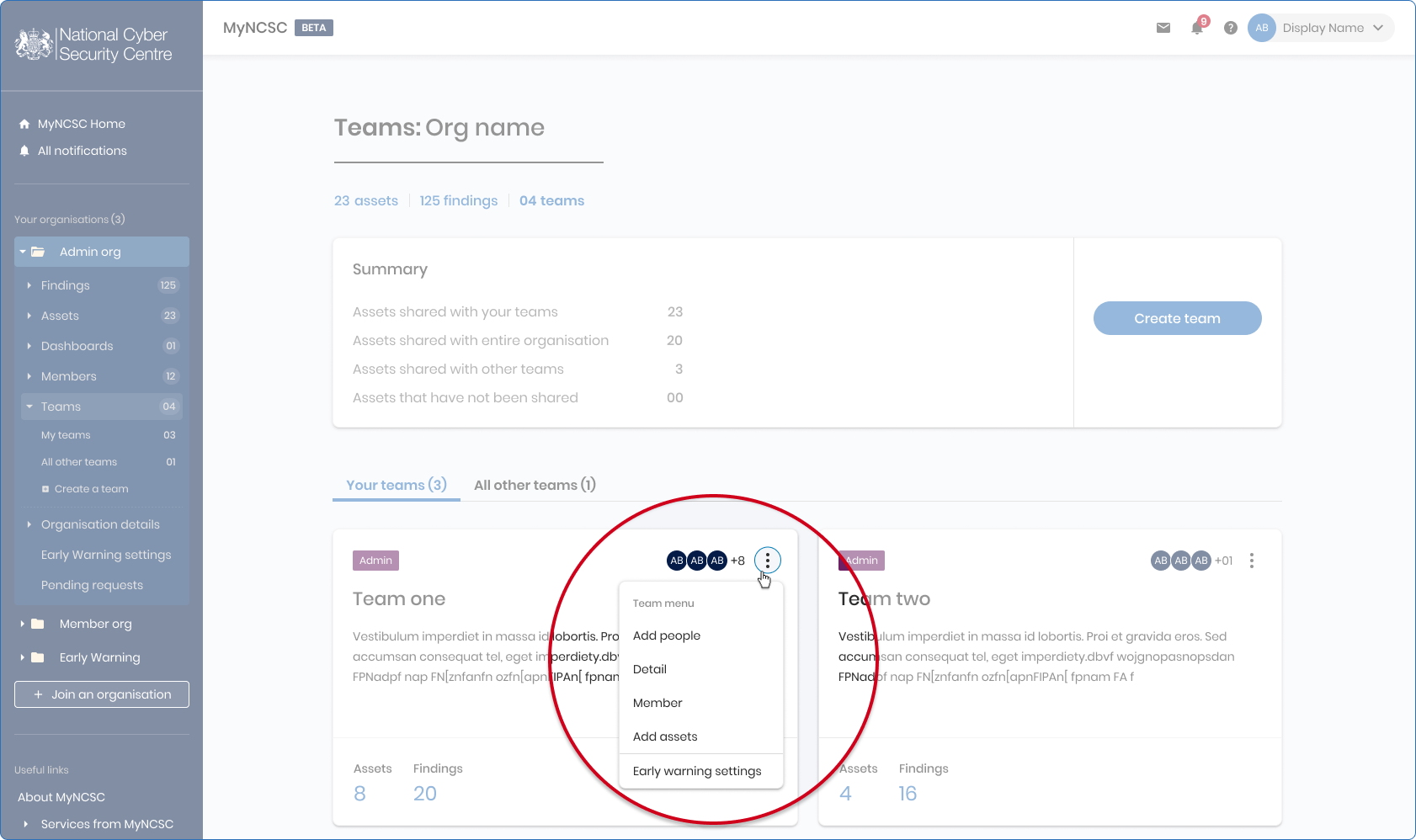Click the Create team button
The image size is (1416, 840).
[1177, 318]
